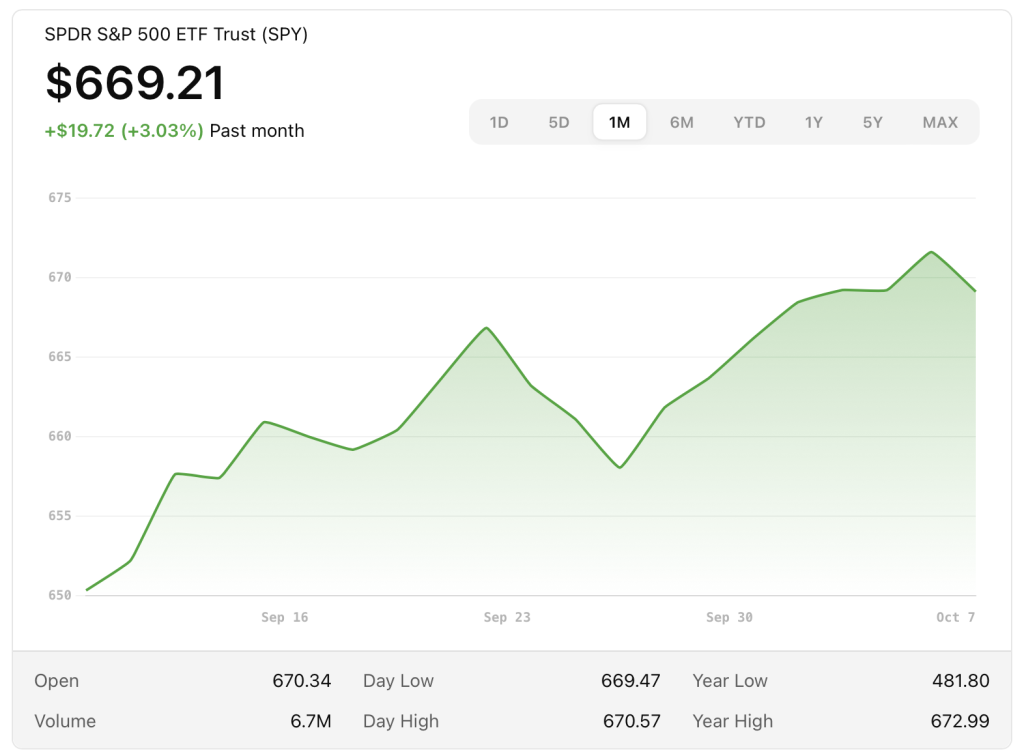Select the Day High value 670.57

pos(631,721)
